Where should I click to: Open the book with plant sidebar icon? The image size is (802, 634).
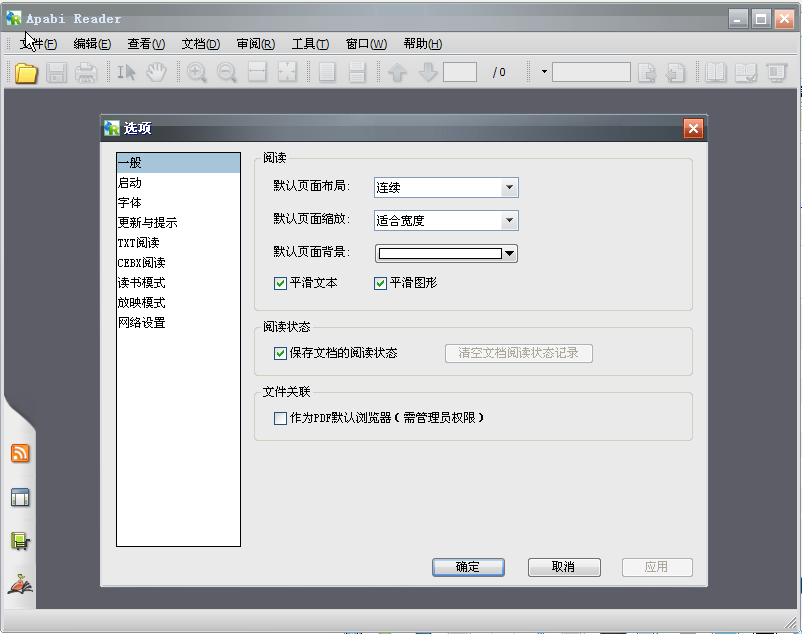coord(20,584)
